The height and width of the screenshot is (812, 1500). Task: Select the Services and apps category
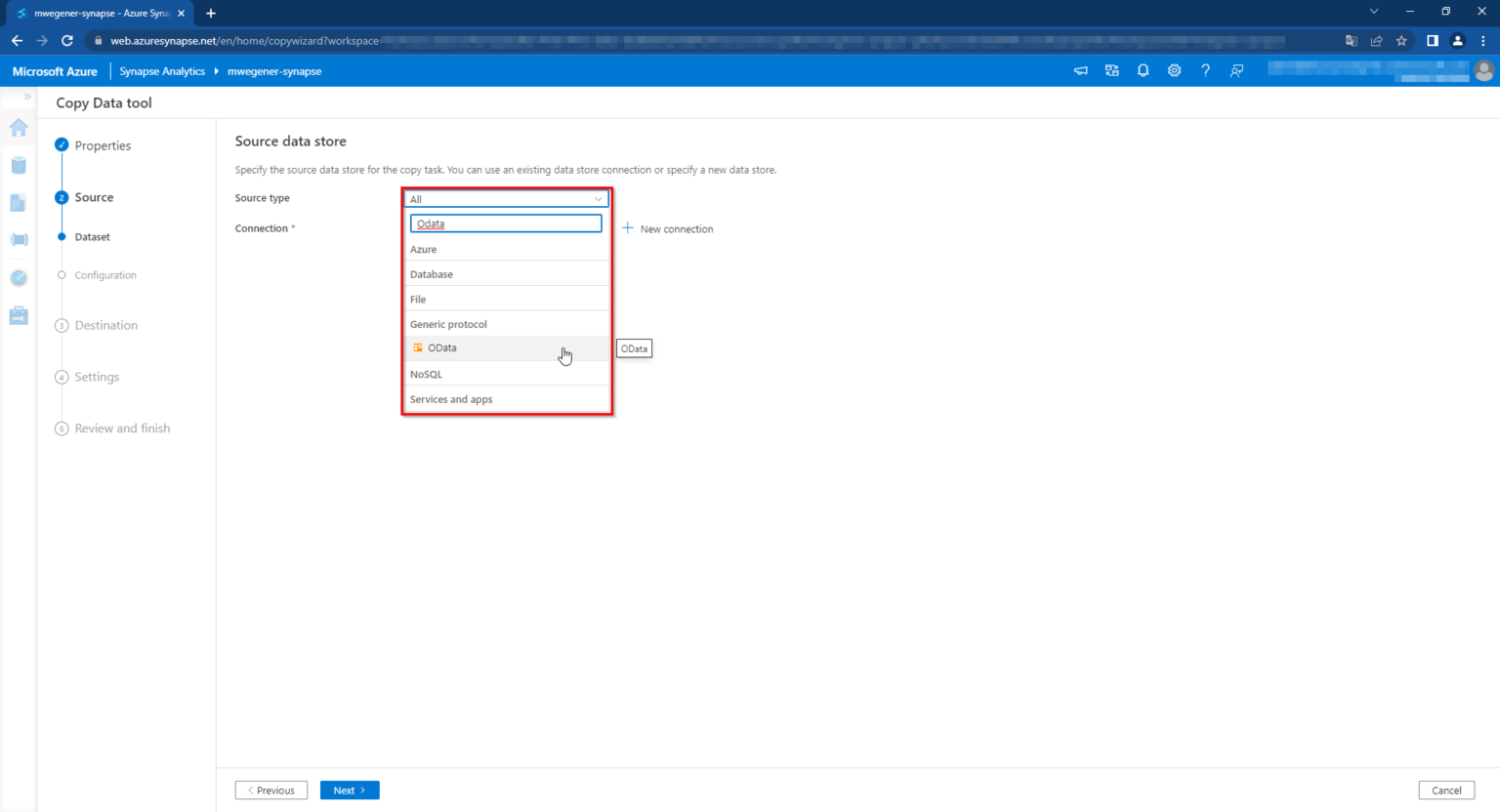451,399
